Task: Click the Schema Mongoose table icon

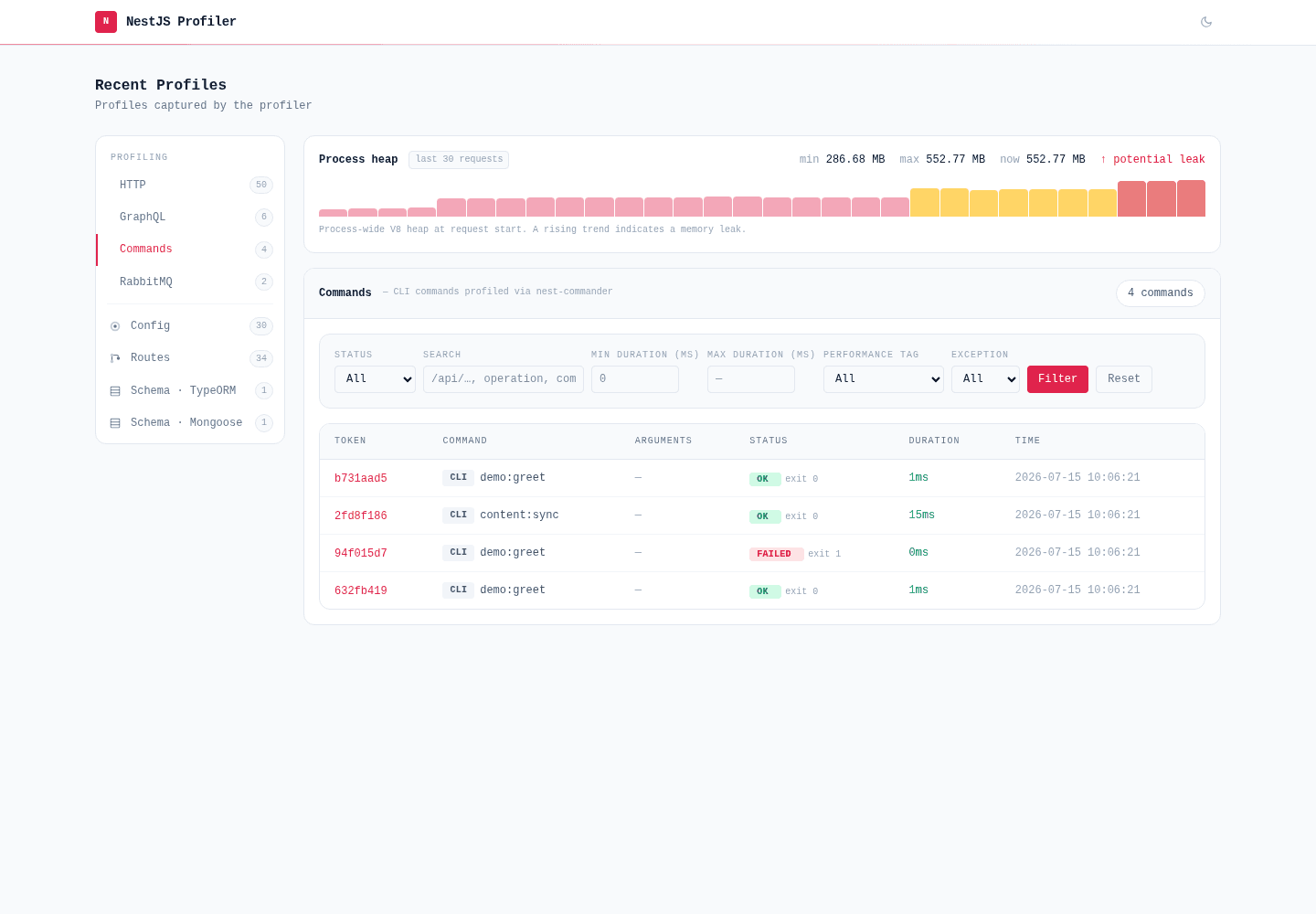Action: coord(115,423)
